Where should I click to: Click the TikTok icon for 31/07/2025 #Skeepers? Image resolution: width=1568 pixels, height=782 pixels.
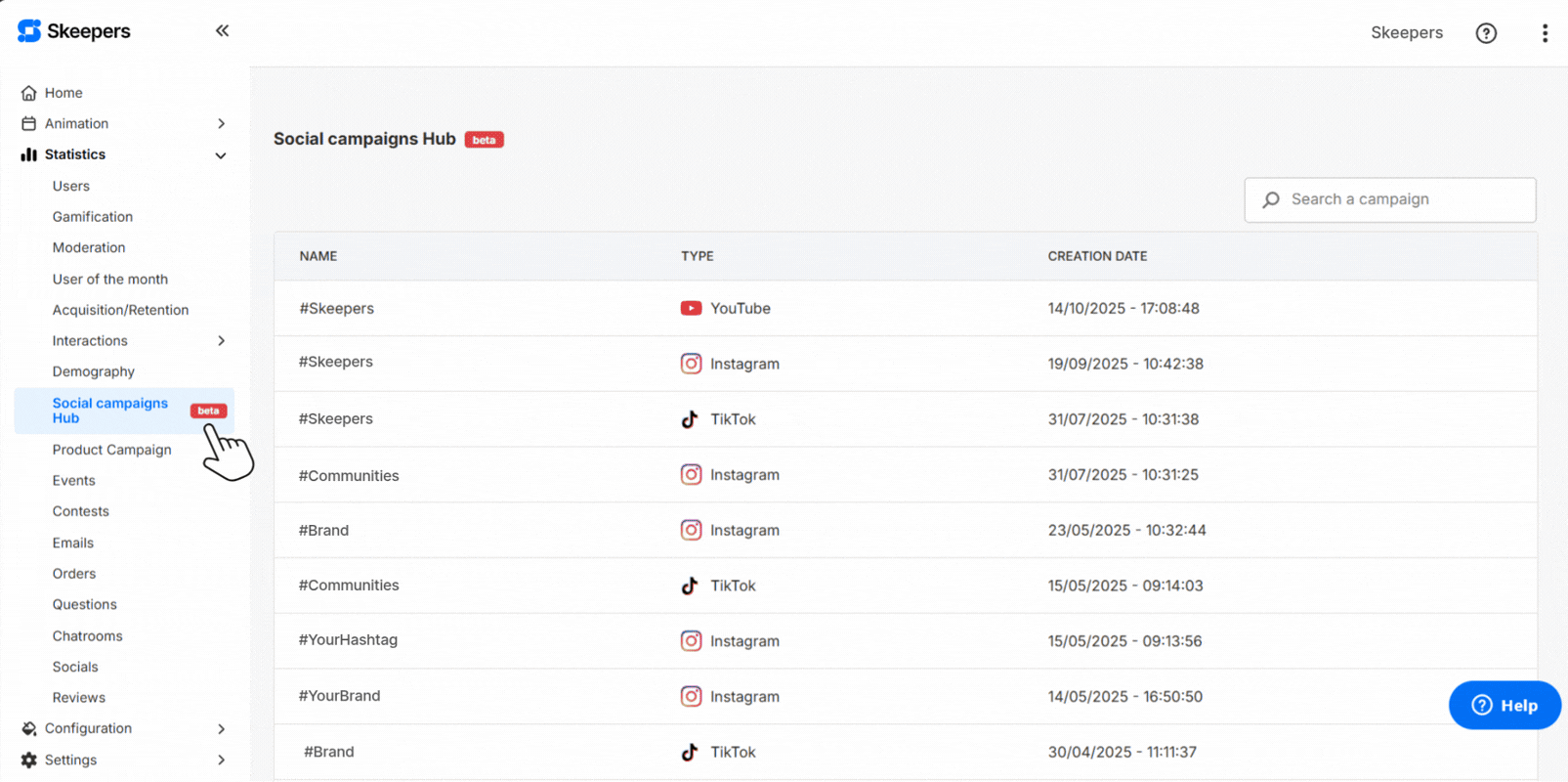[690, 419]
